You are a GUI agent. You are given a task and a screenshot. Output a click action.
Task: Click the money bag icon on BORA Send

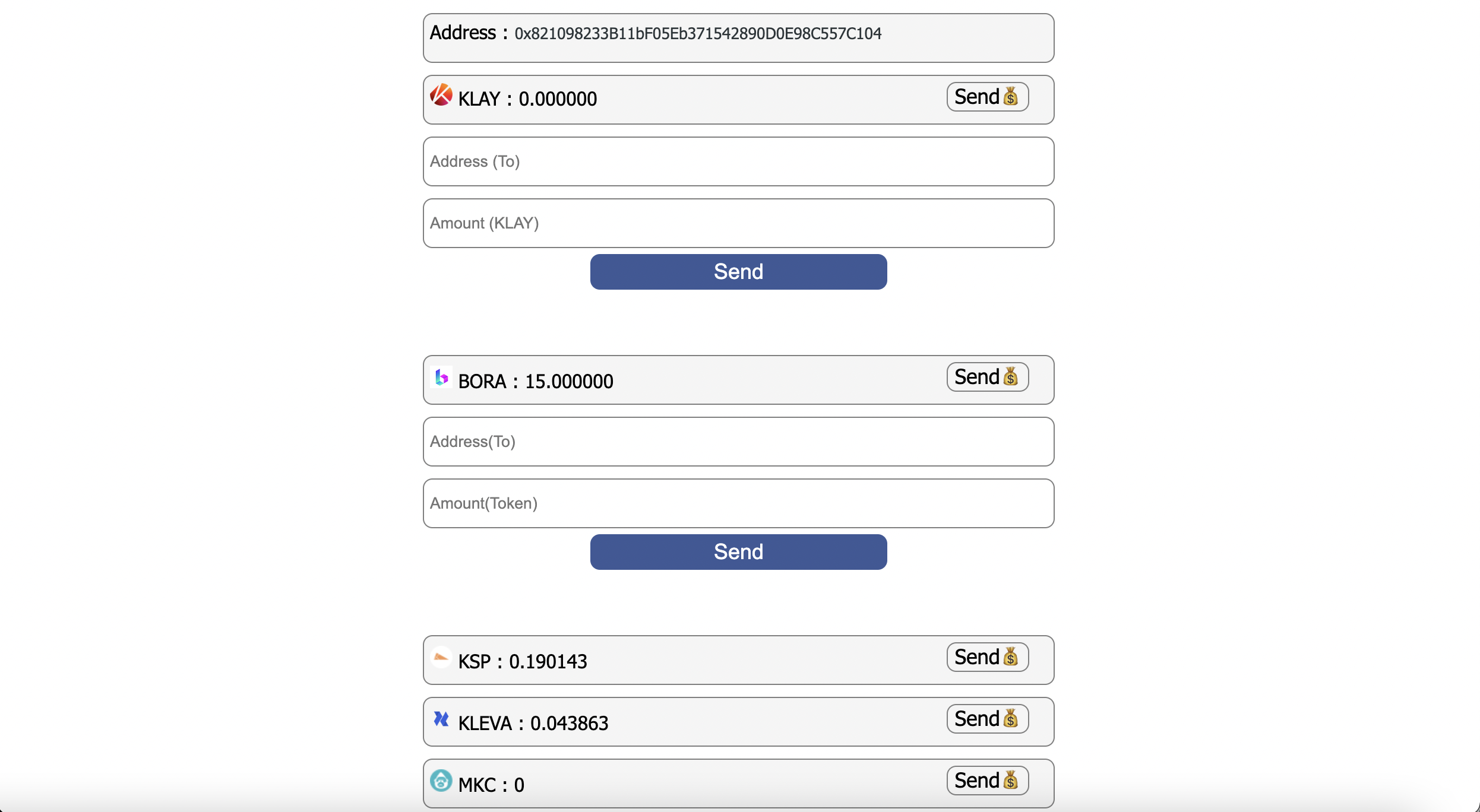[1011, 377]
